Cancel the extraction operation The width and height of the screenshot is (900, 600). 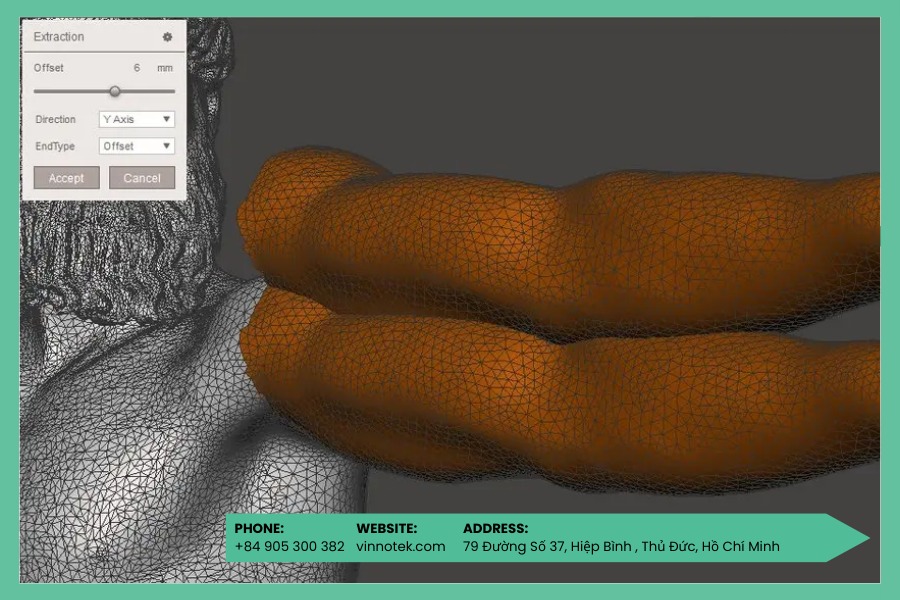pos(142,178)
